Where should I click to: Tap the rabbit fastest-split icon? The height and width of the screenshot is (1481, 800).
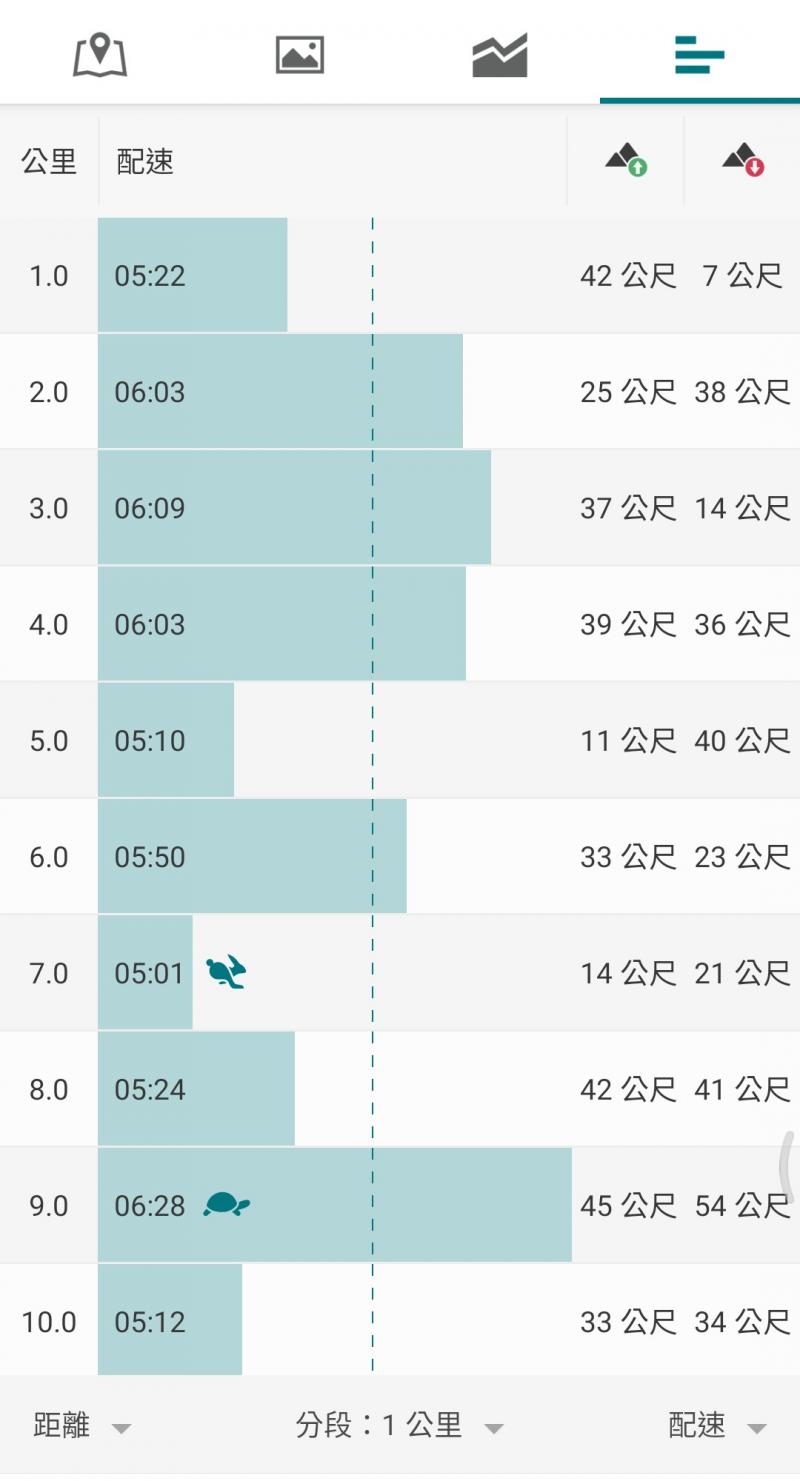(x=226, y=972)
